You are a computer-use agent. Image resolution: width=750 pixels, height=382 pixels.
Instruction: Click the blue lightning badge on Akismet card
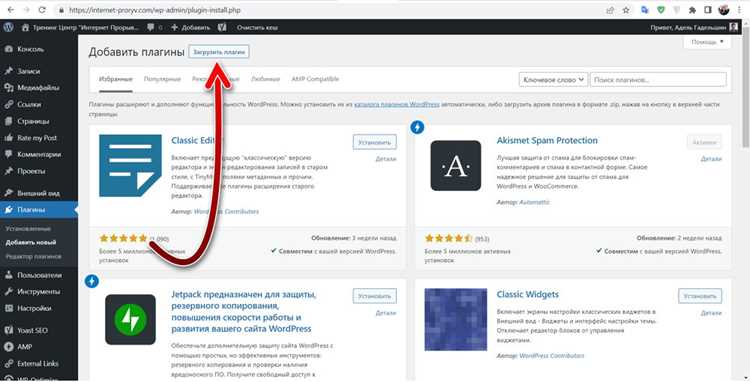click(x=417, y=127)
